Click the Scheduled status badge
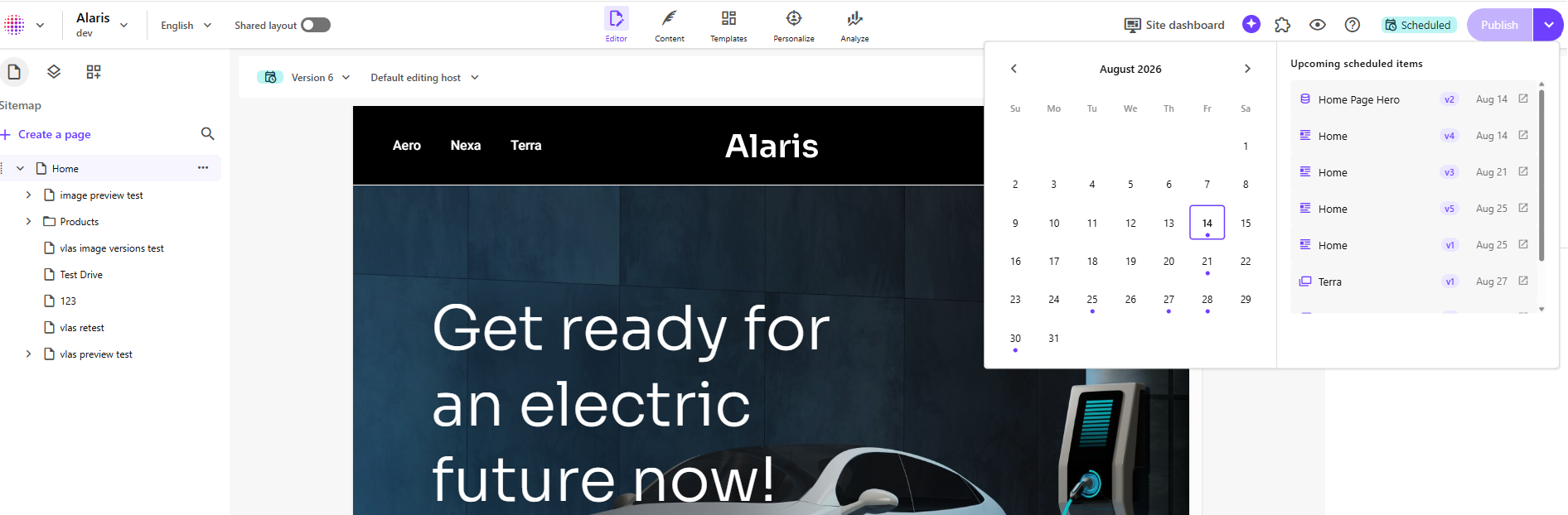1568x515 pixels. 1419,25
